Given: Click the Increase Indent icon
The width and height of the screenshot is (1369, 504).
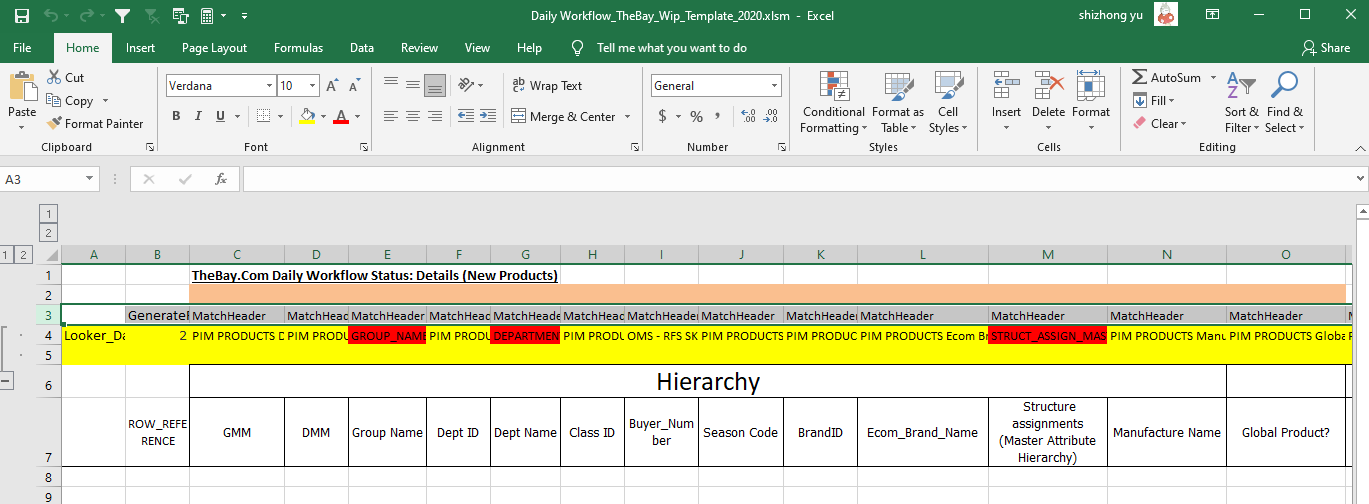Looking at the screenshot, I should click(x=487, y=116).
